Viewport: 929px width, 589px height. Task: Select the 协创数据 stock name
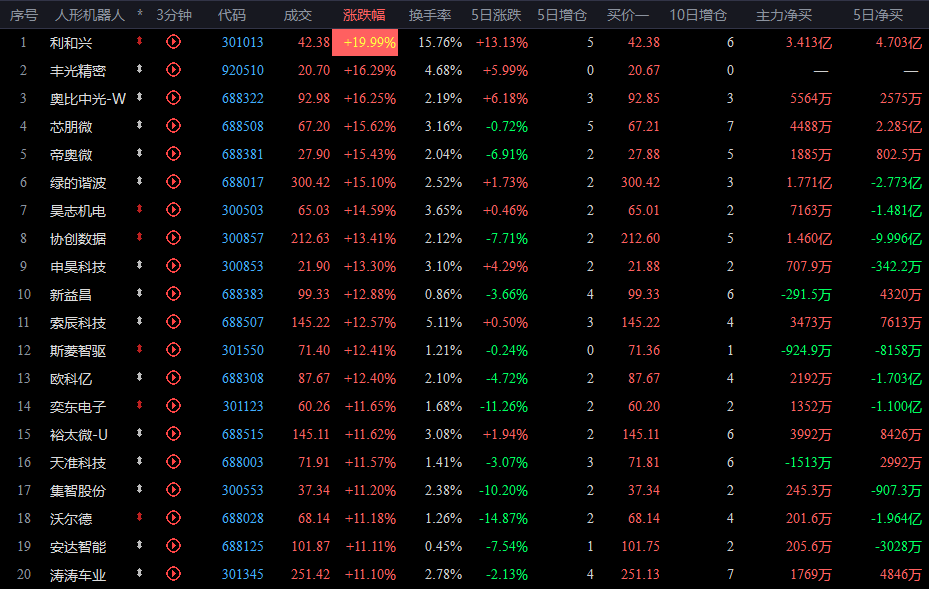coord(78,239)
